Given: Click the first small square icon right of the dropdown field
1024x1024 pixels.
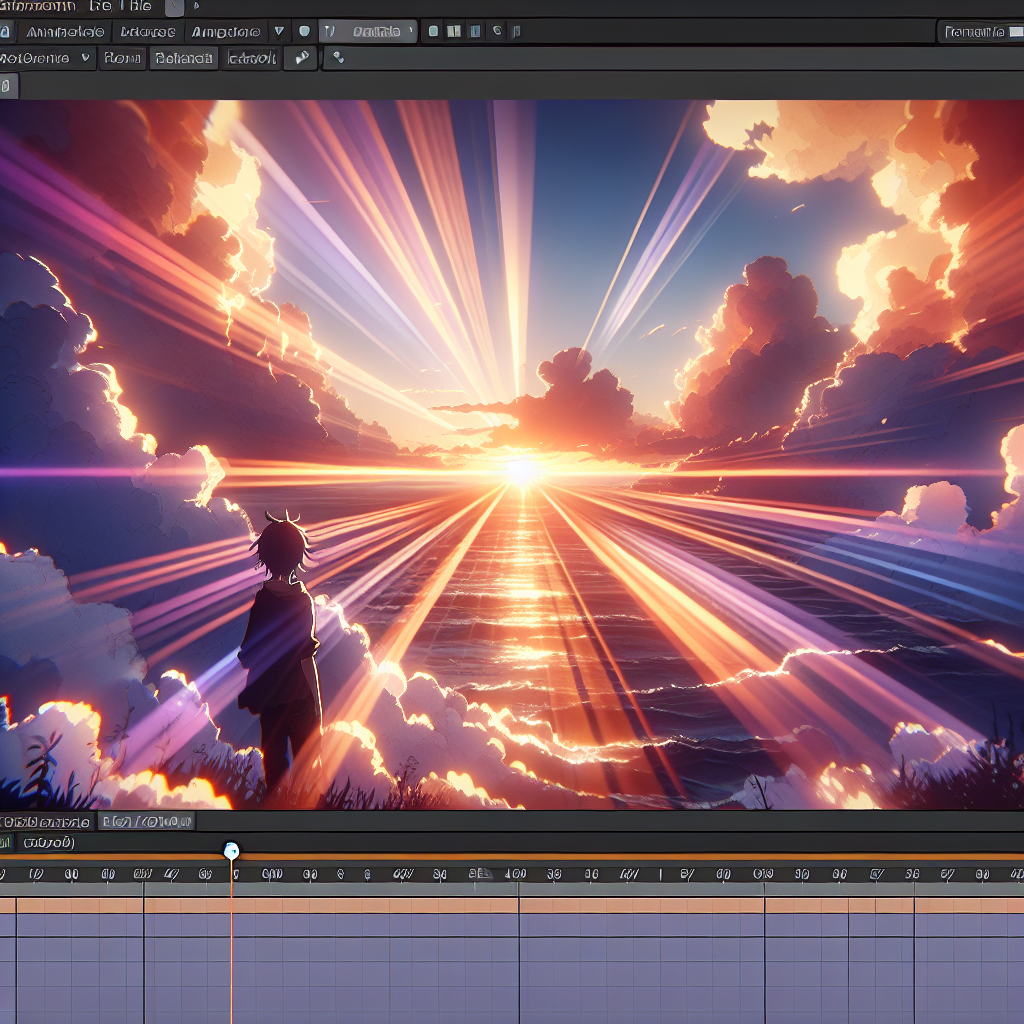Looking at the screenshot, I should 433,32.
